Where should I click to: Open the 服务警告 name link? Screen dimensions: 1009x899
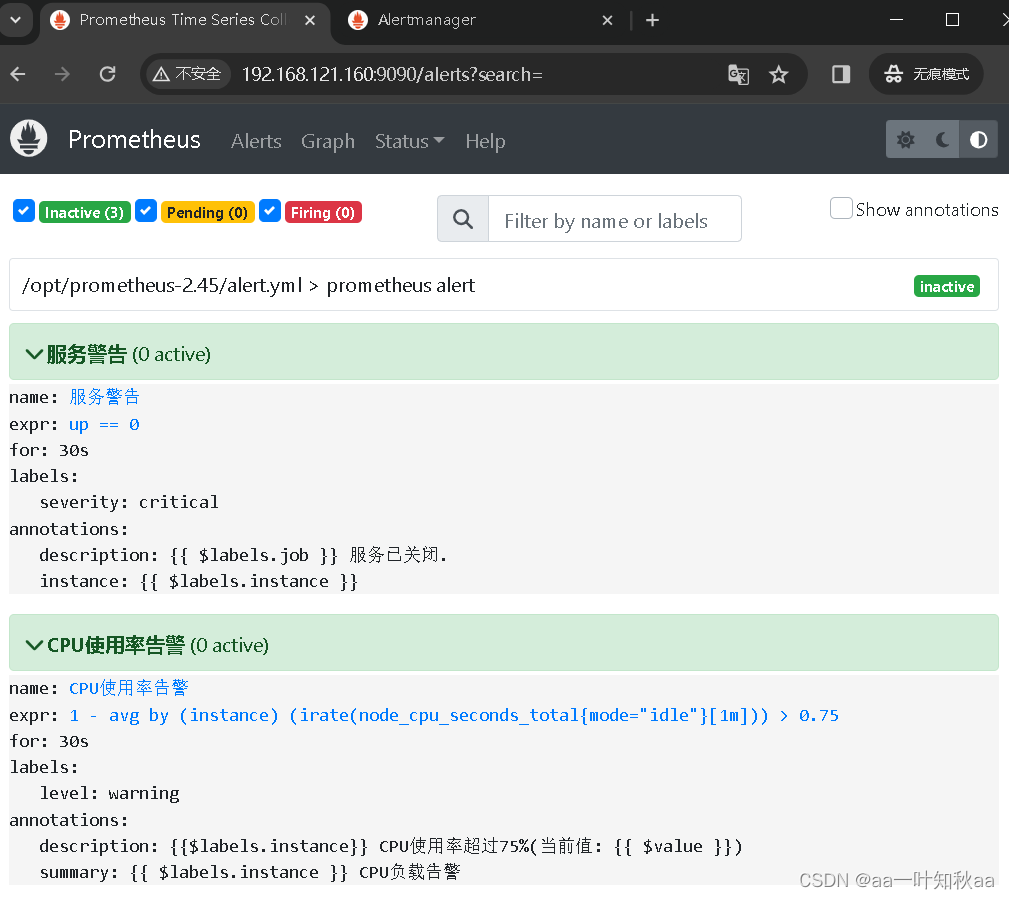(104, 396)
